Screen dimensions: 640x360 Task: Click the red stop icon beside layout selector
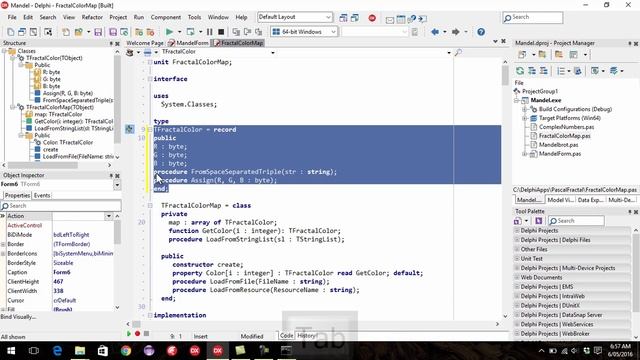[372, 18]
